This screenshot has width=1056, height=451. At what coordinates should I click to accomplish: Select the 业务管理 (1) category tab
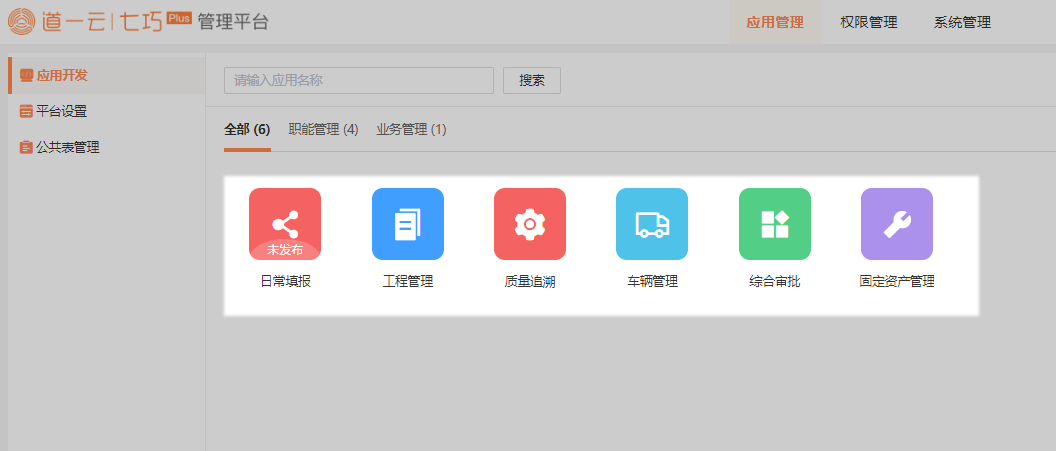coord(411,129)
